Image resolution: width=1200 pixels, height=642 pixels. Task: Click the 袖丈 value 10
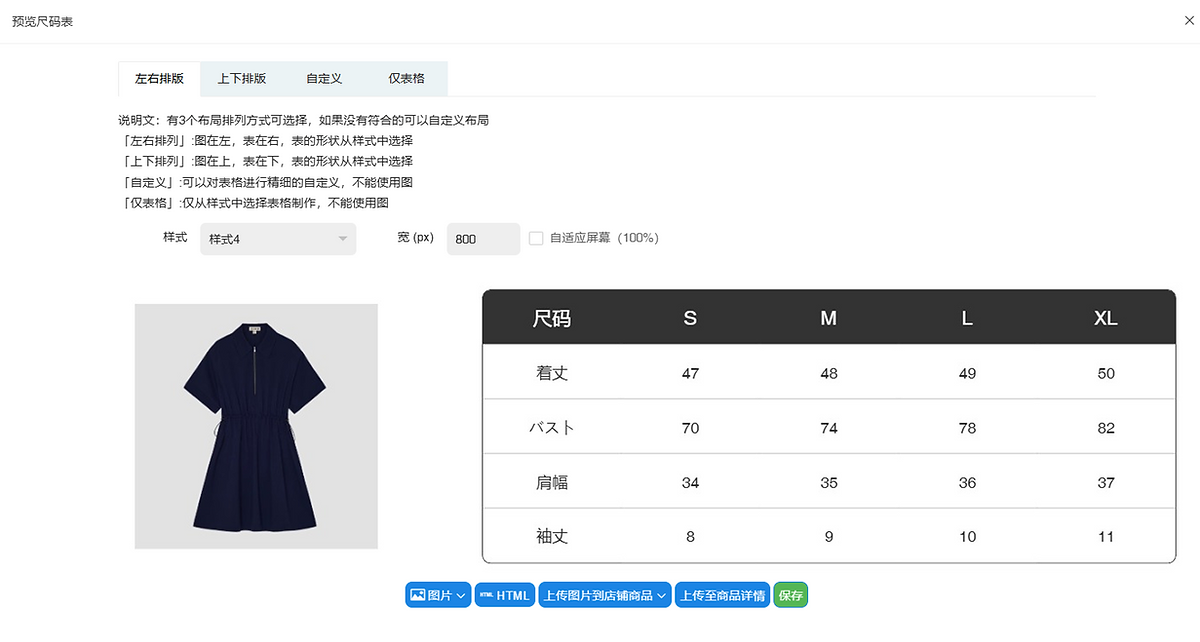click(x=967, y=536)
